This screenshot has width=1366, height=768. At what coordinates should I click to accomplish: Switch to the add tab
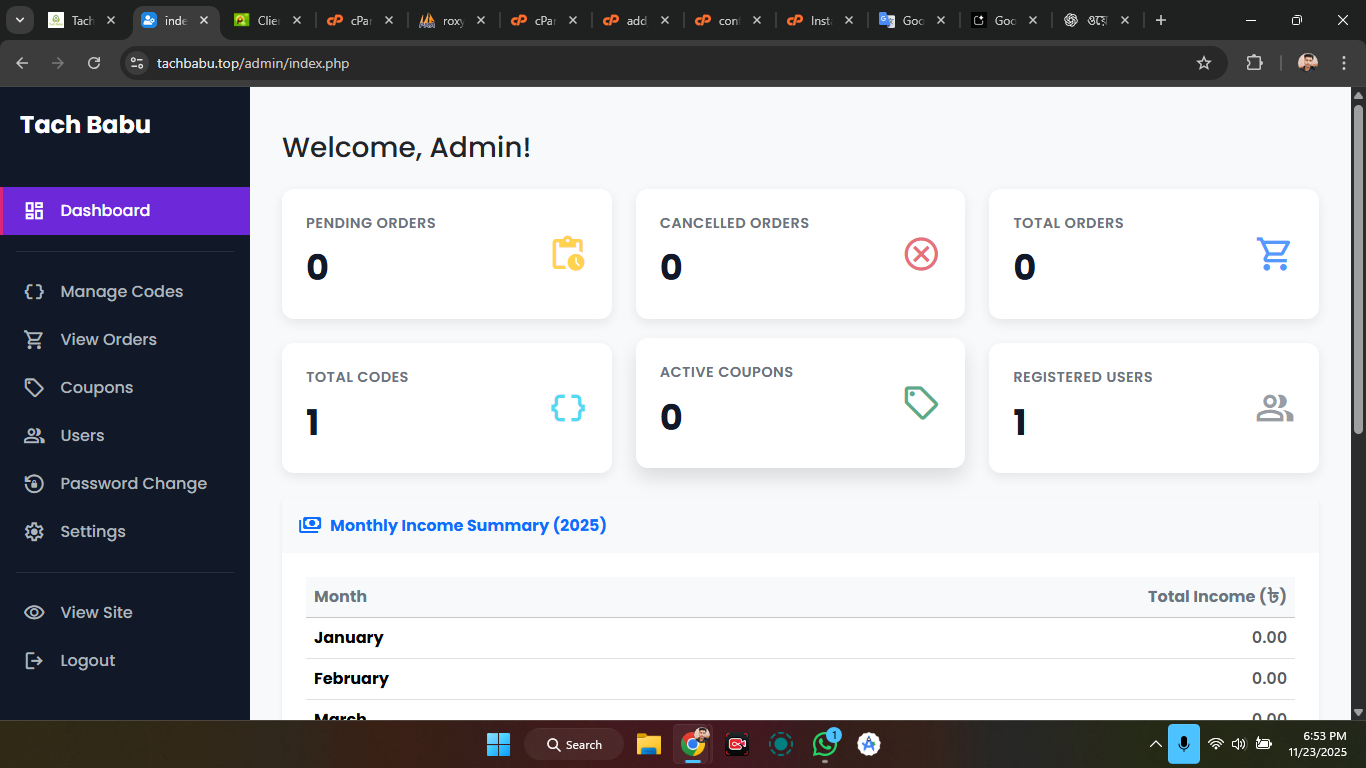(x=637, y=20)
